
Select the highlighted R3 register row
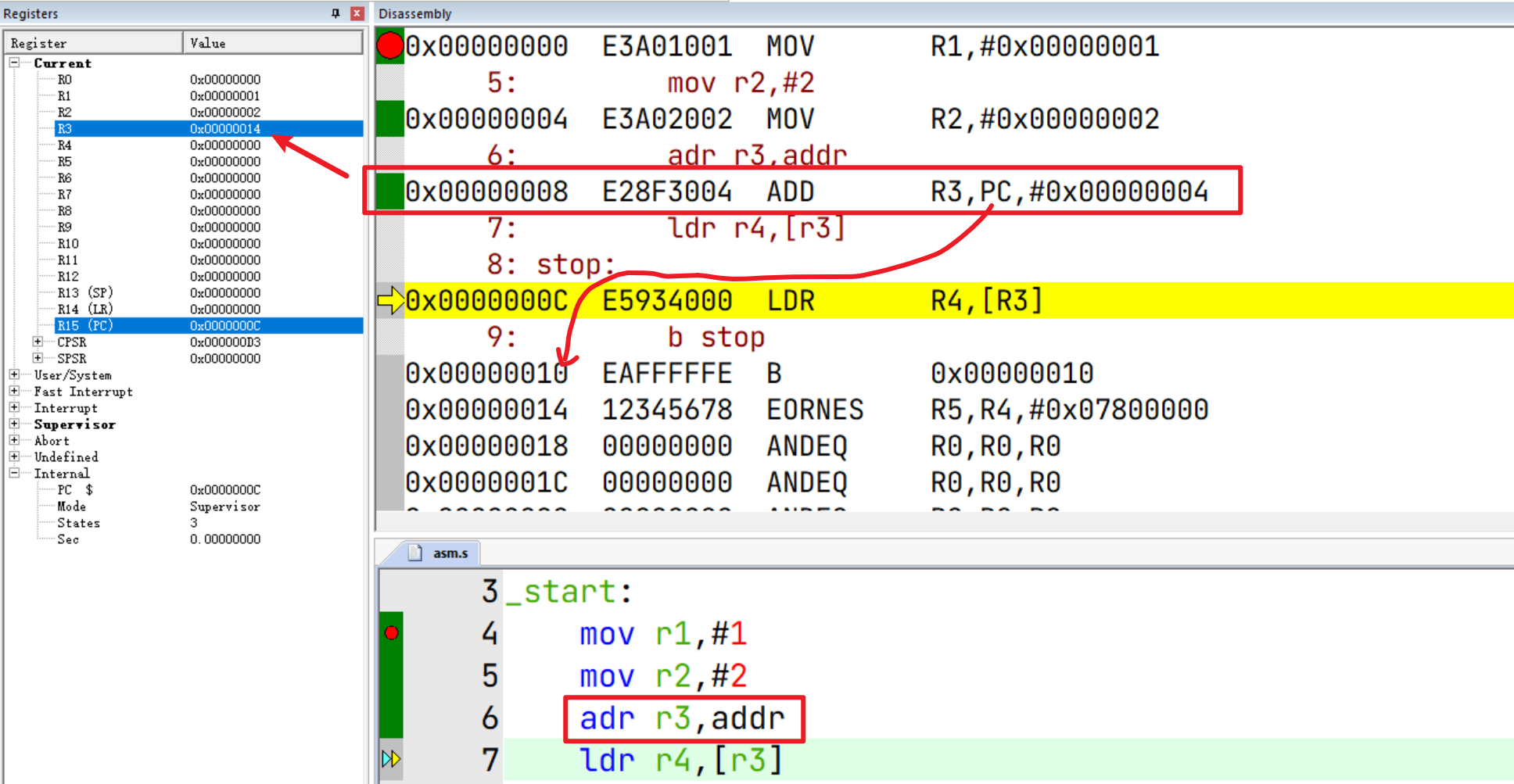tap(209, 128)
